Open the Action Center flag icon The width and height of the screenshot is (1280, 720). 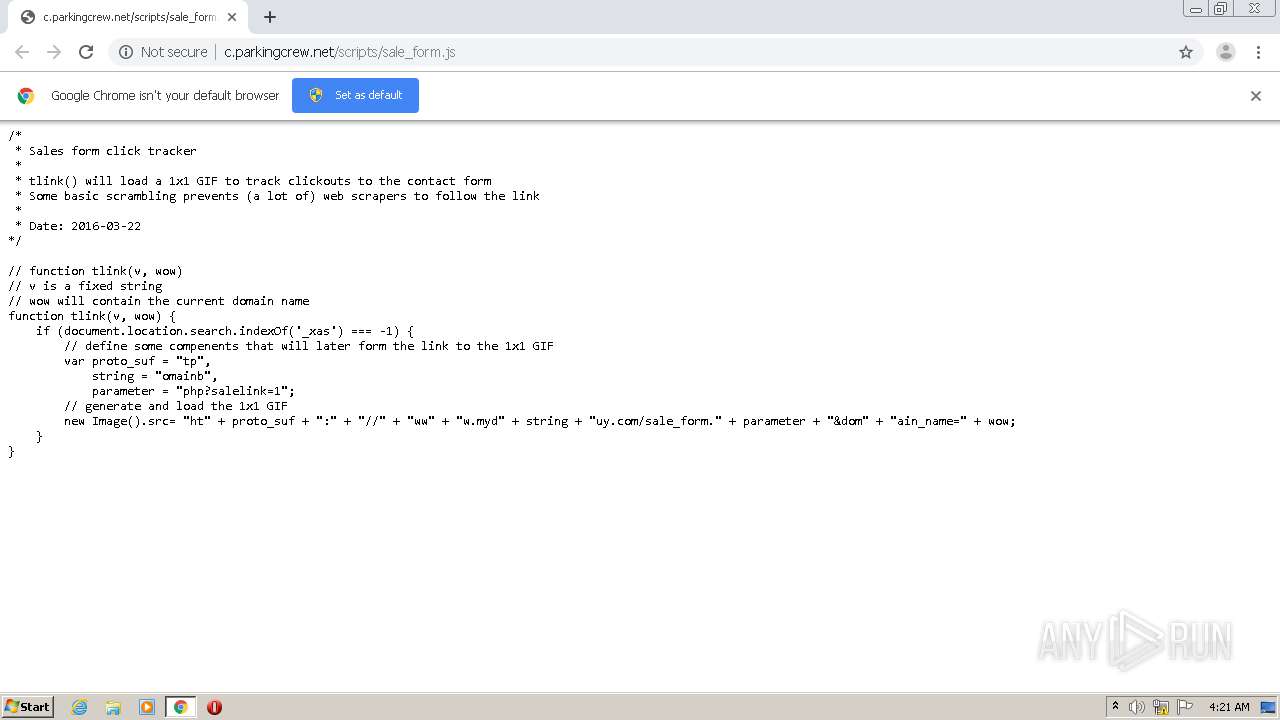coord(1185,707)
